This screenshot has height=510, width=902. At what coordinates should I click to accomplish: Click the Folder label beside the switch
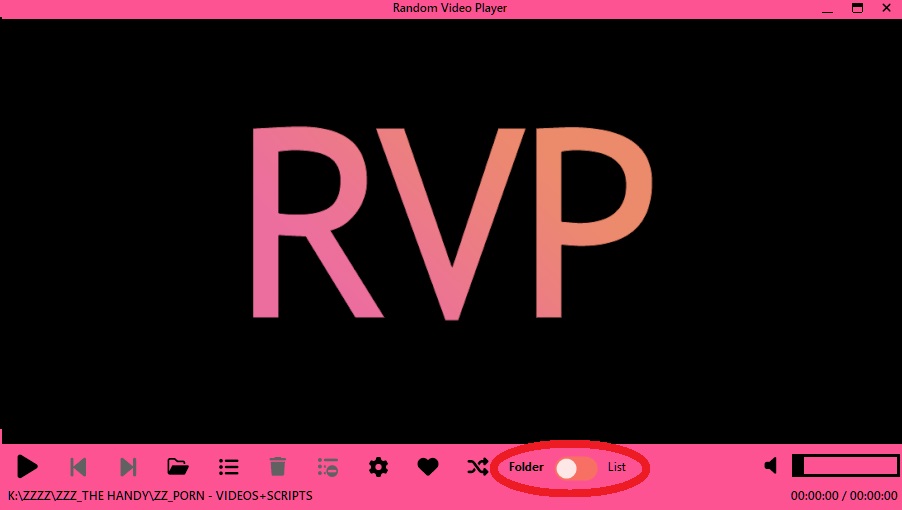[526, 468]
